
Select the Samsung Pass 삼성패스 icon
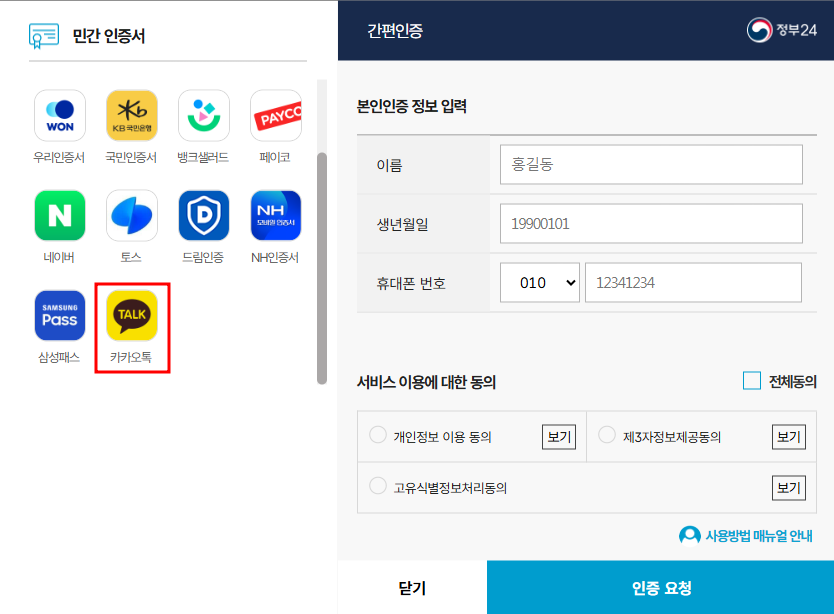60,316
